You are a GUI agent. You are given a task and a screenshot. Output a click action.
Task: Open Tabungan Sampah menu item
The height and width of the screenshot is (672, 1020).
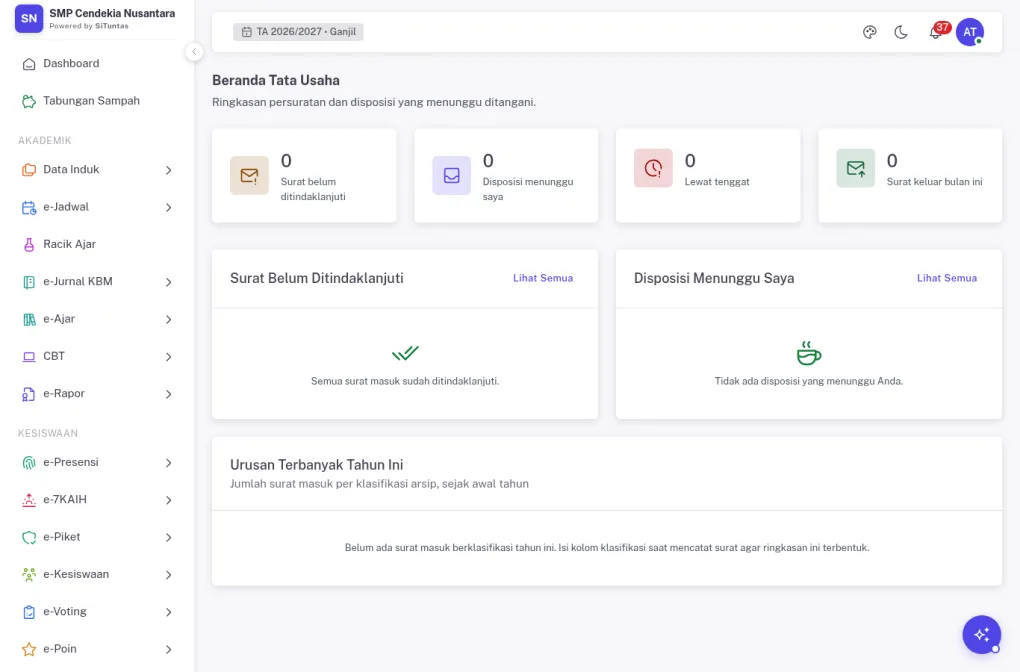pyautogui.click(x=97, y=101)
